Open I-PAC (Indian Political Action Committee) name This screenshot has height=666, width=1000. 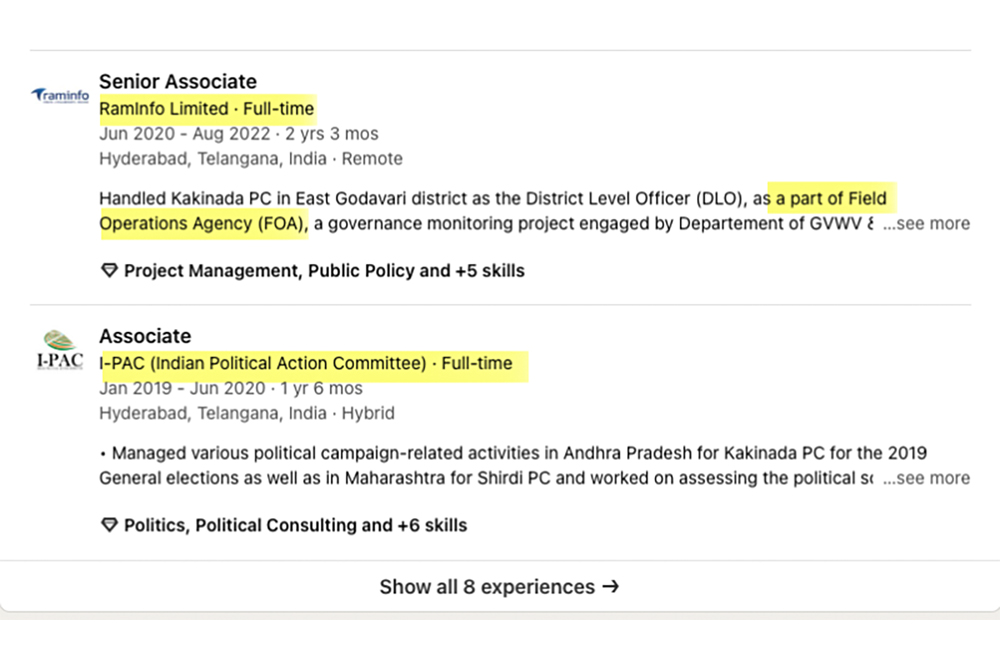tap(263, 363)
